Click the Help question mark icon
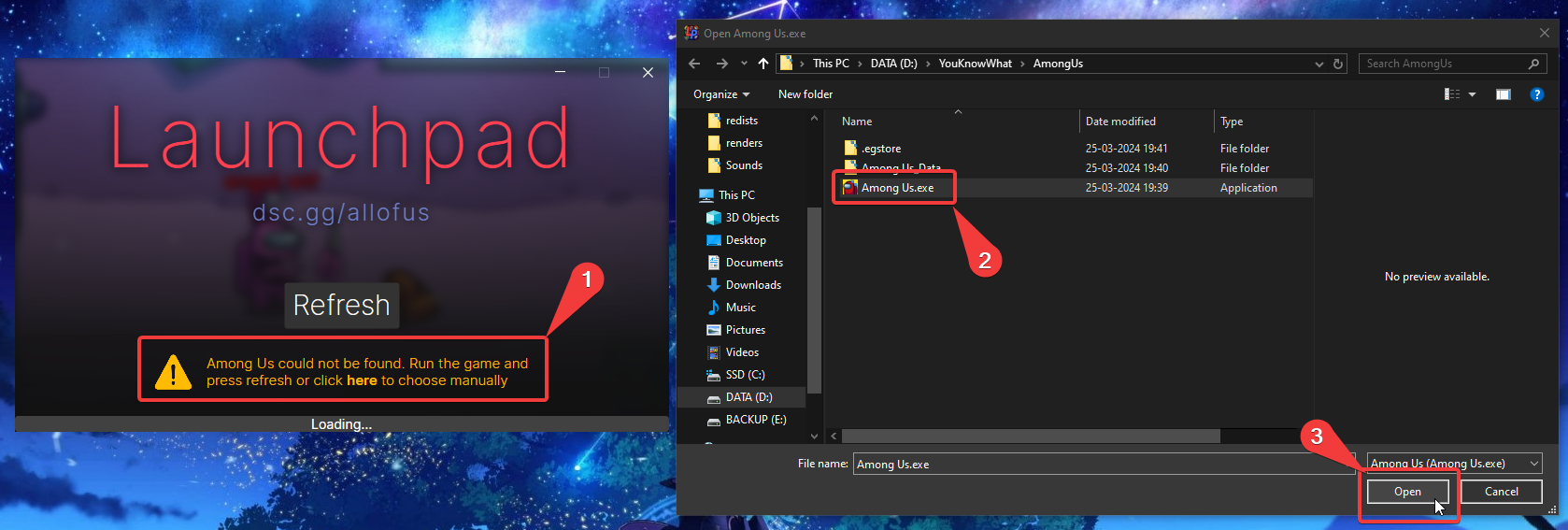The width and height of the screenshot is (1568, 530). click(x=1537, y=94)
